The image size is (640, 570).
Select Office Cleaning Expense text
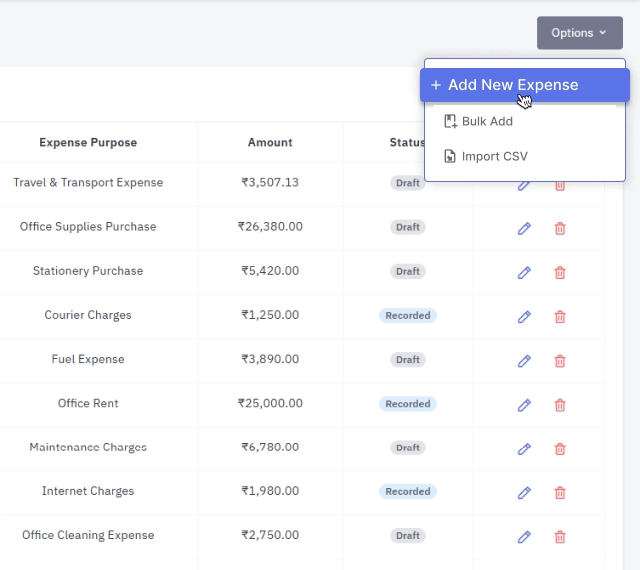(88, 535)
